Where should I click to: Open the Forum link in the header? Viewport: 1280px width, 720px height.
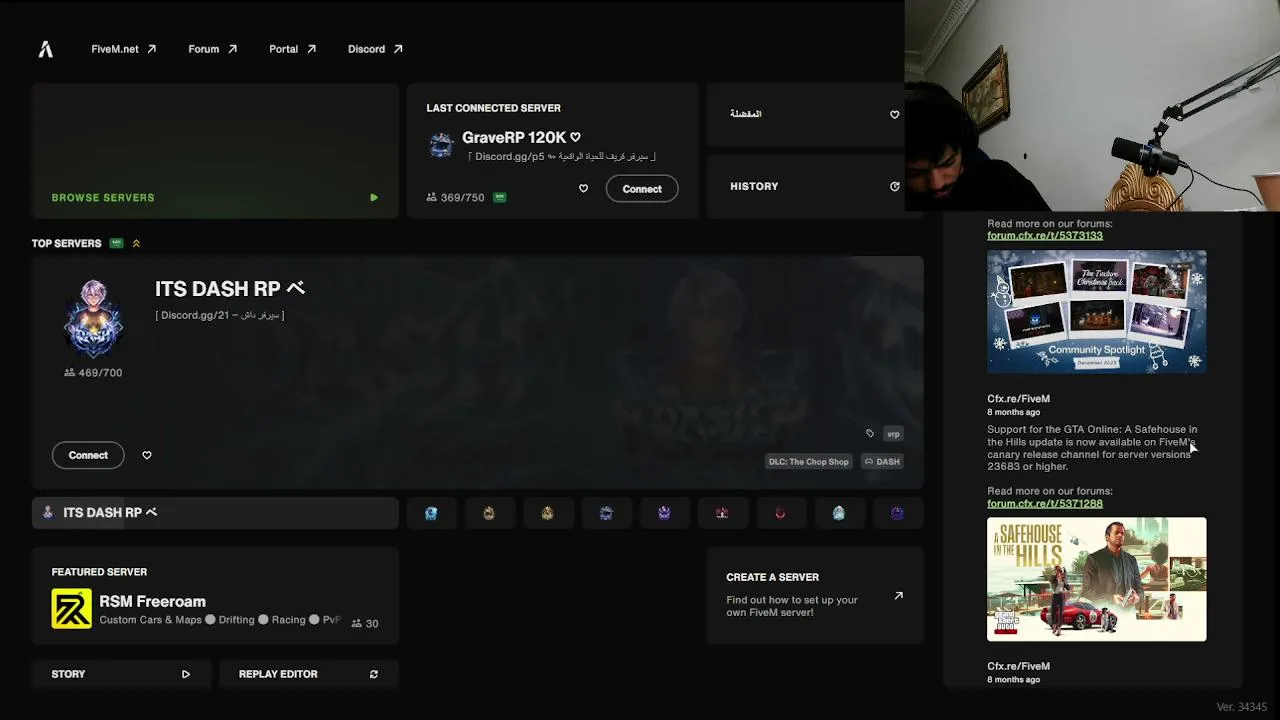coord(213,49)
